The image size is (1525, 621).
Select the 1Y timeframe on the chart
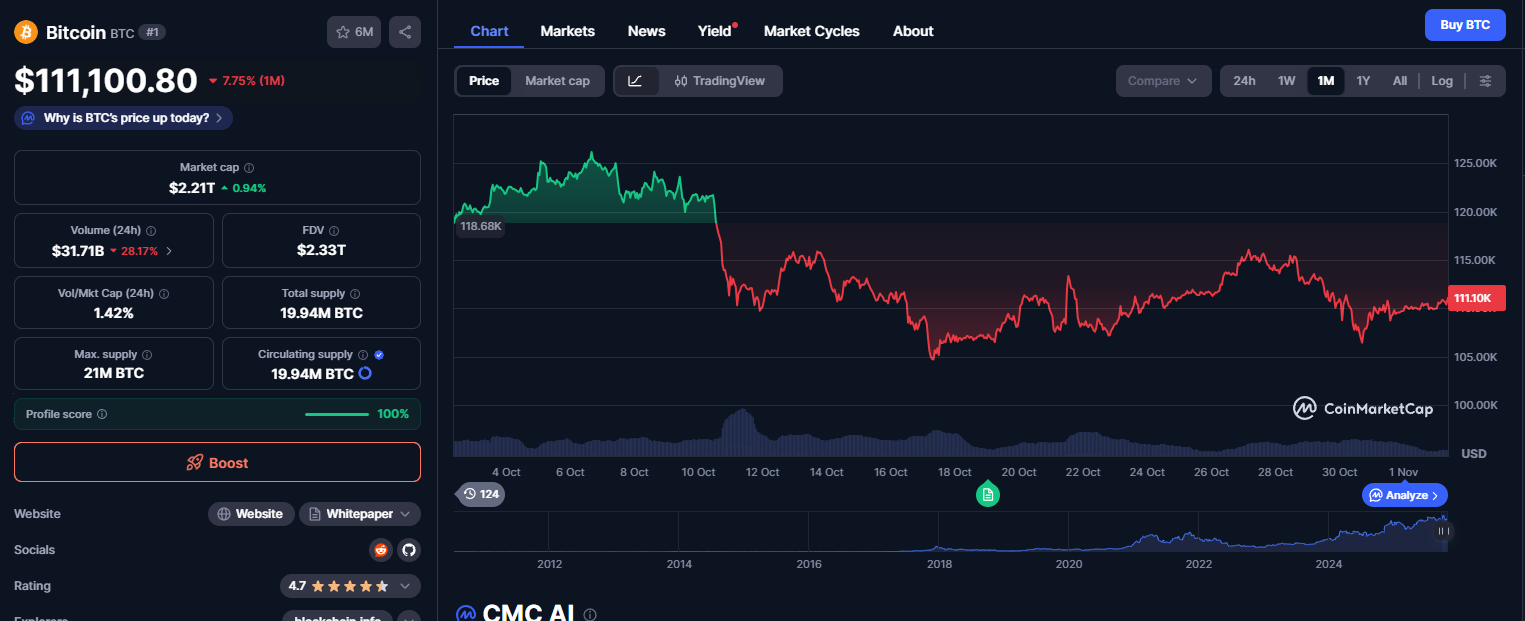tap(1363, 80)
